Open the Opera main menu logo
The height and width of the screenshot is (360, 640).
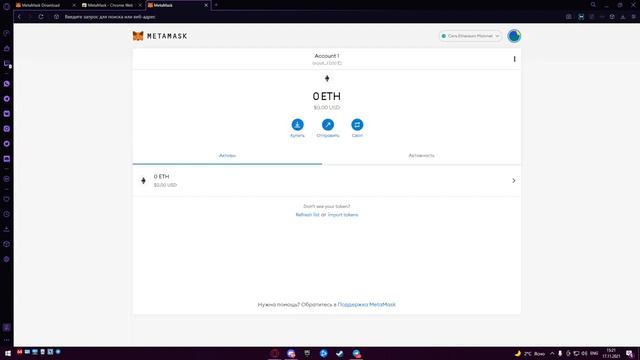pos(6,6)
